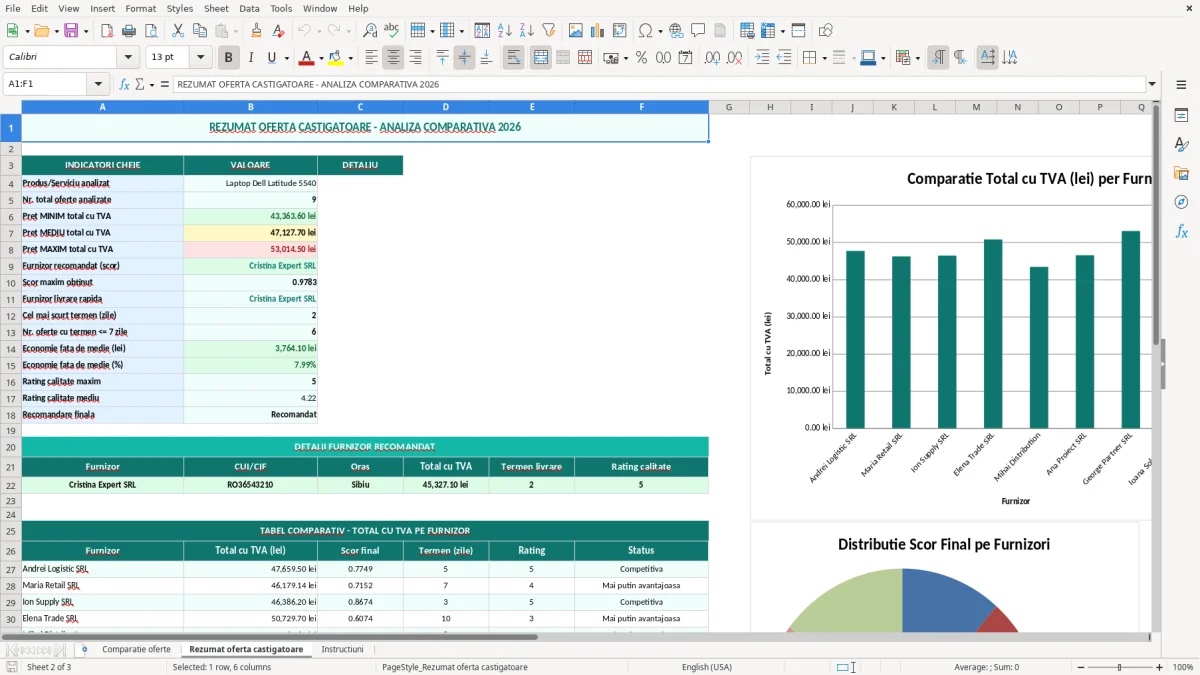Toggle Align Right

pos(416,58)
